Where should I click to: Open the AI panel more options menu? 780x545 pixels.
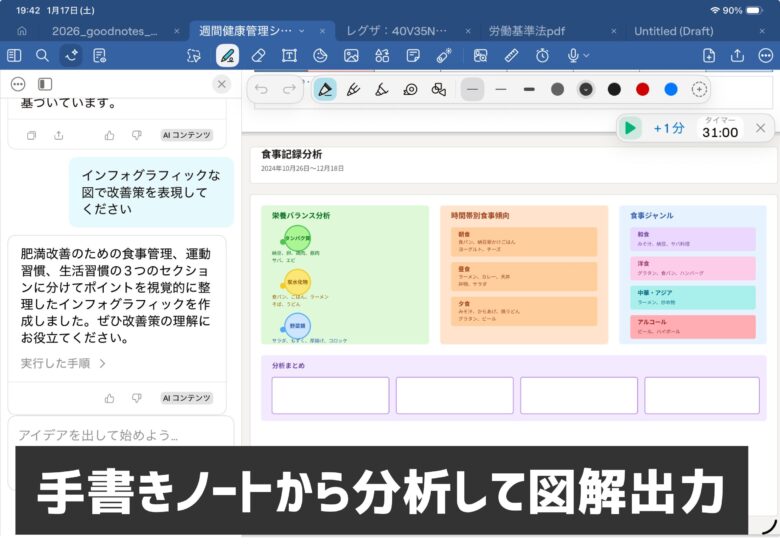tap(18, 84)
